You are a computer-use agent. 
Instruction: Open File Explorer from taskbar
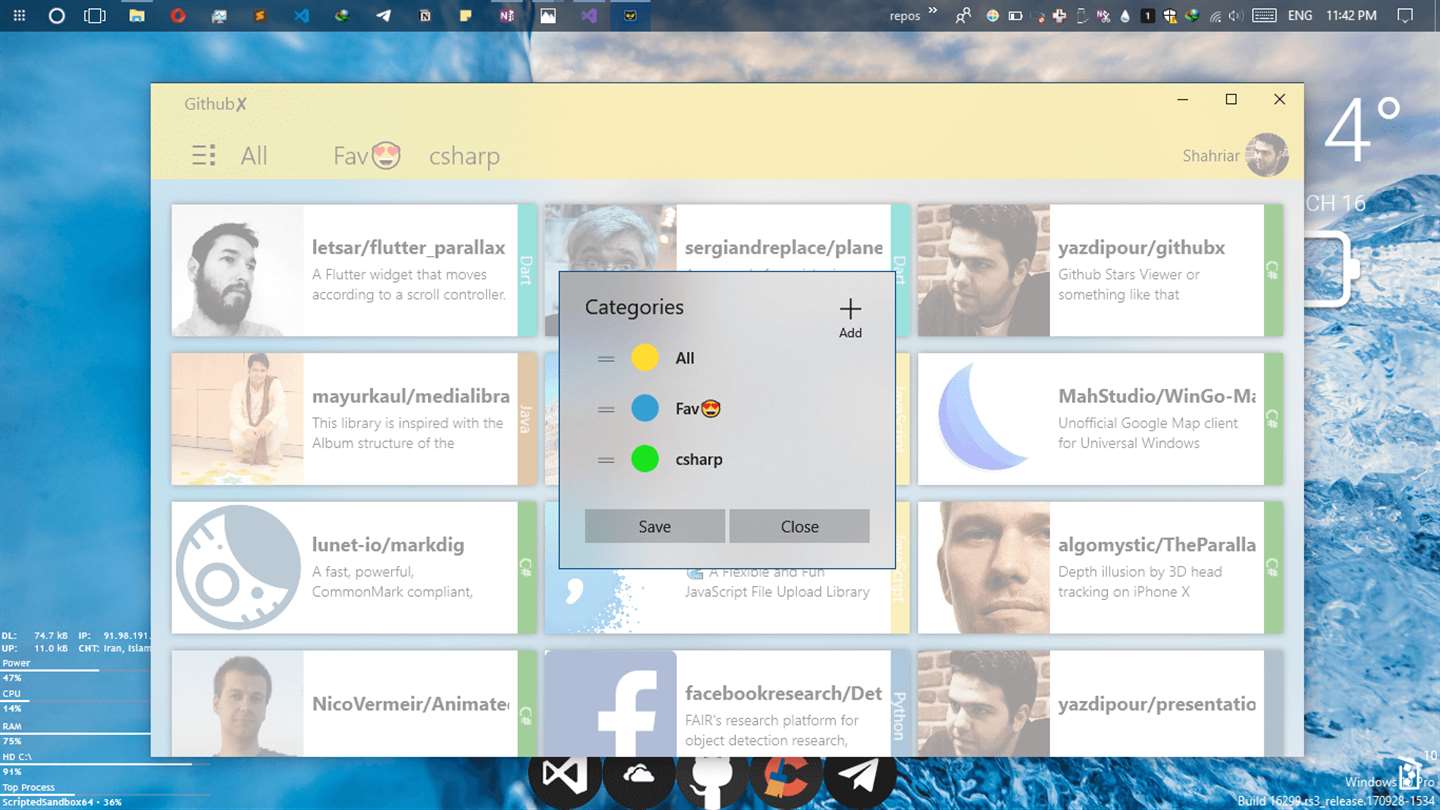pyautogui.click(x=136, y=15)
